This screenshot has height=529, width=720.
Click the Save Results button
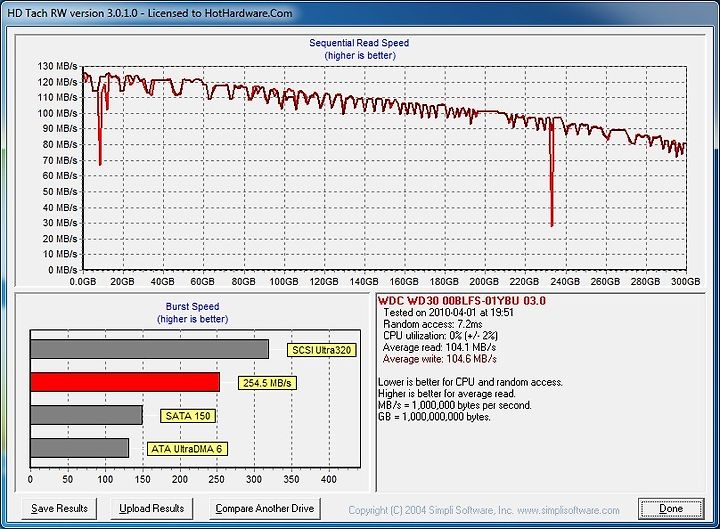tap(59, 509)
